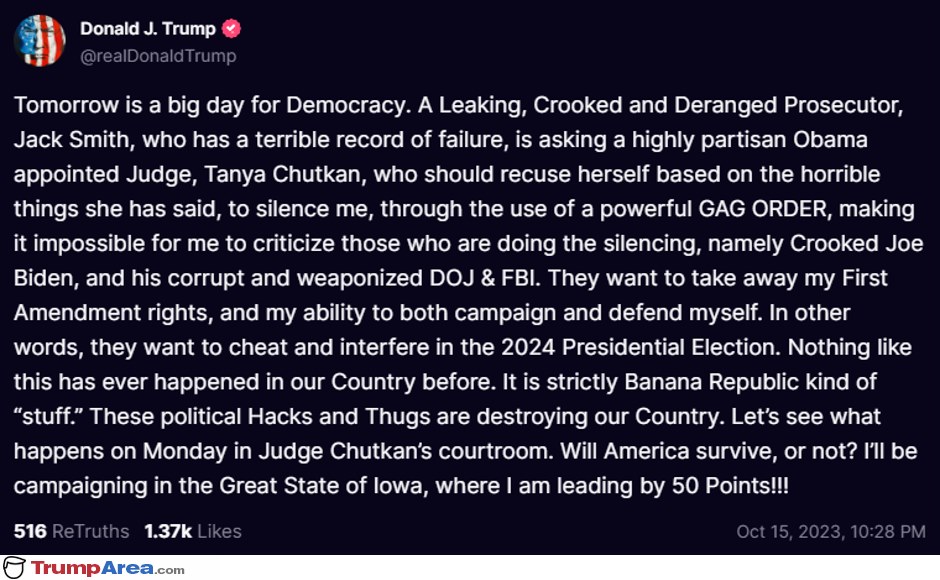Click the TrumpArea.com watermark logo

(x=108, y=568)
